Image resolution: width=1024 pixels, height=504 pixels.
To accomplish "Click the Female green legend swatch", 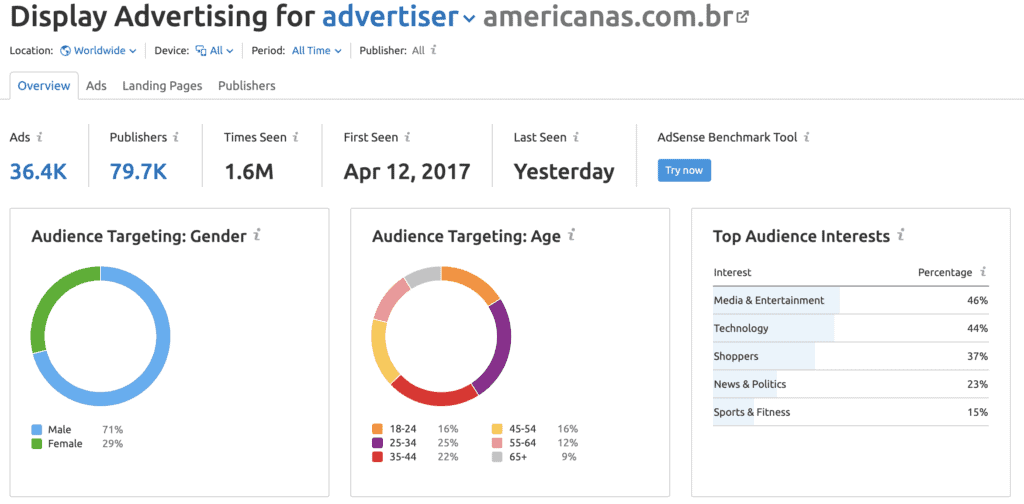I will click(x=37, y=444).
